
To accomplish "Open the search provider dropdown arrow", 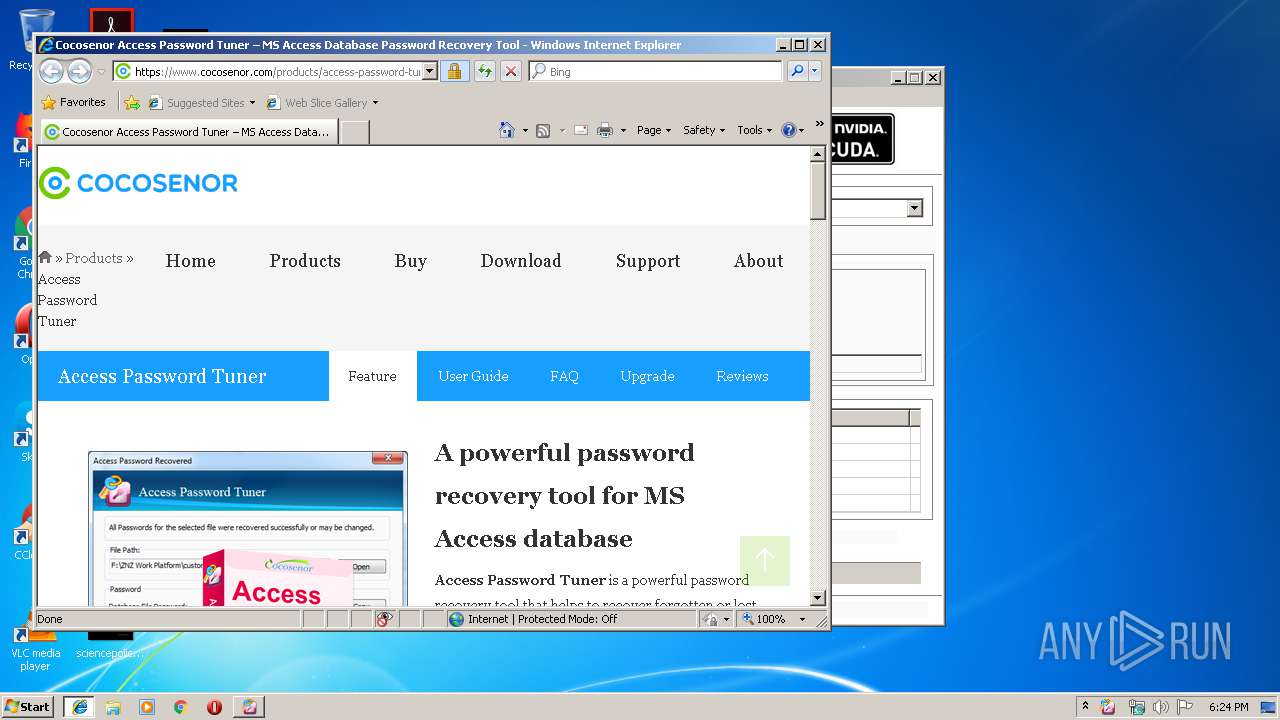I will [x=815, y=71].
